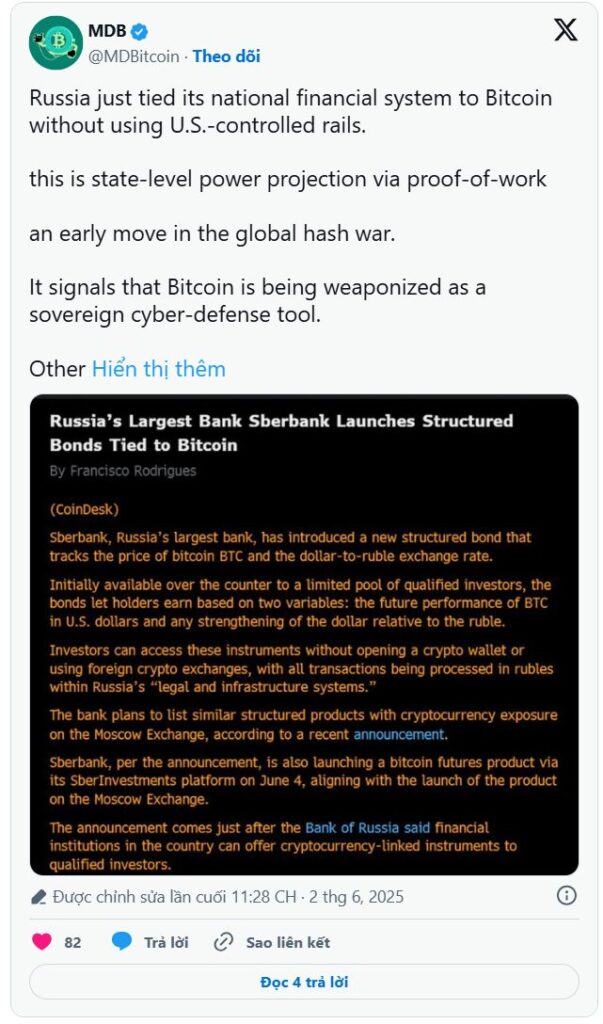Open the announcement link in the article

point(399,734)
